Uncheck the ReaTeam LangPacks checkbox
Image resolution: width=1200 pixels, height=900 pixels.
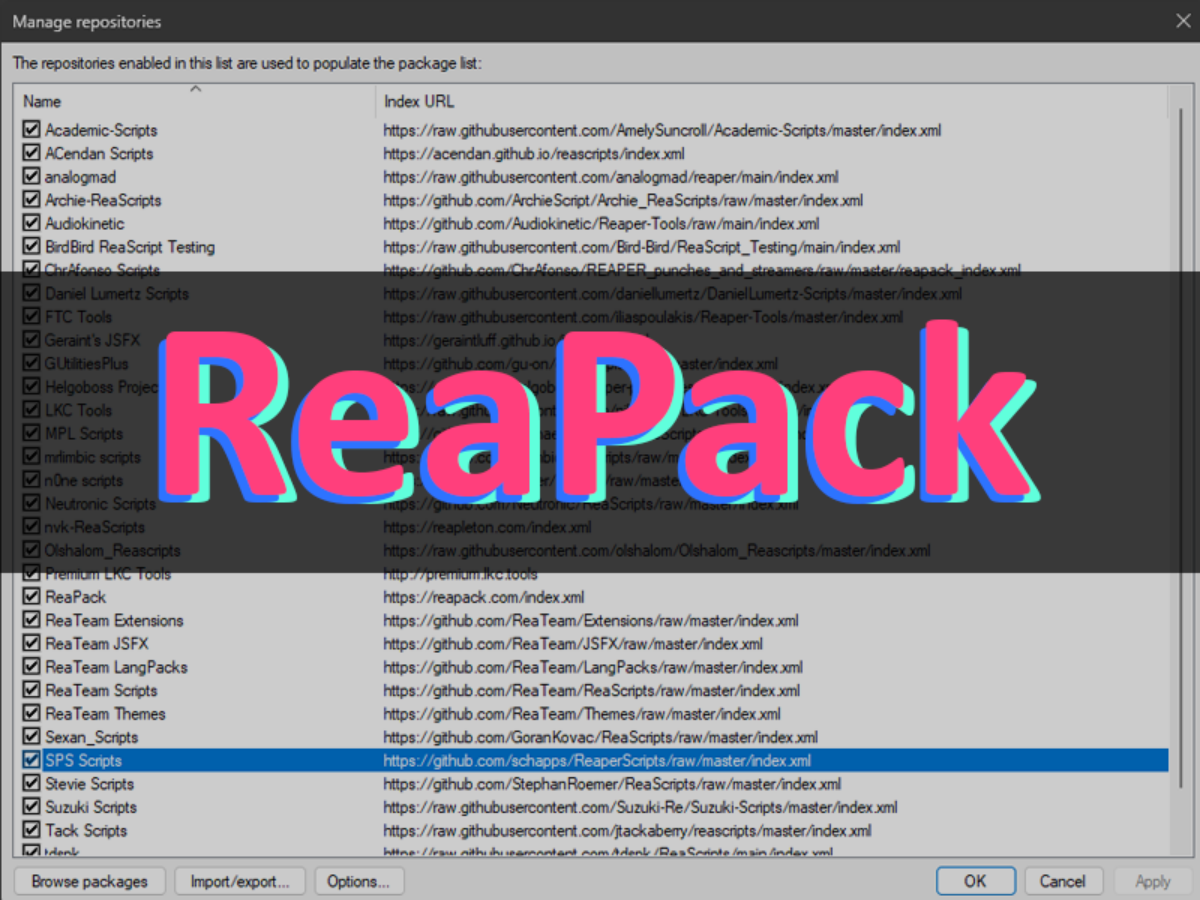click(x=32, y=667)
